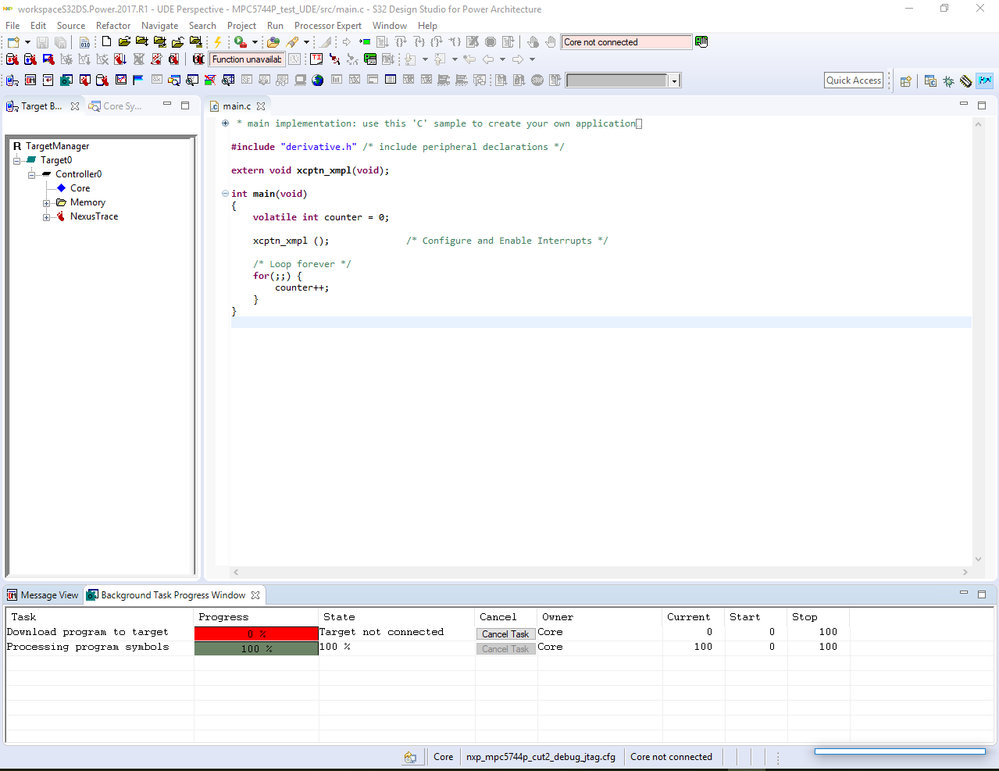Open the Processor Expert menu

click(x=327, y=25)
